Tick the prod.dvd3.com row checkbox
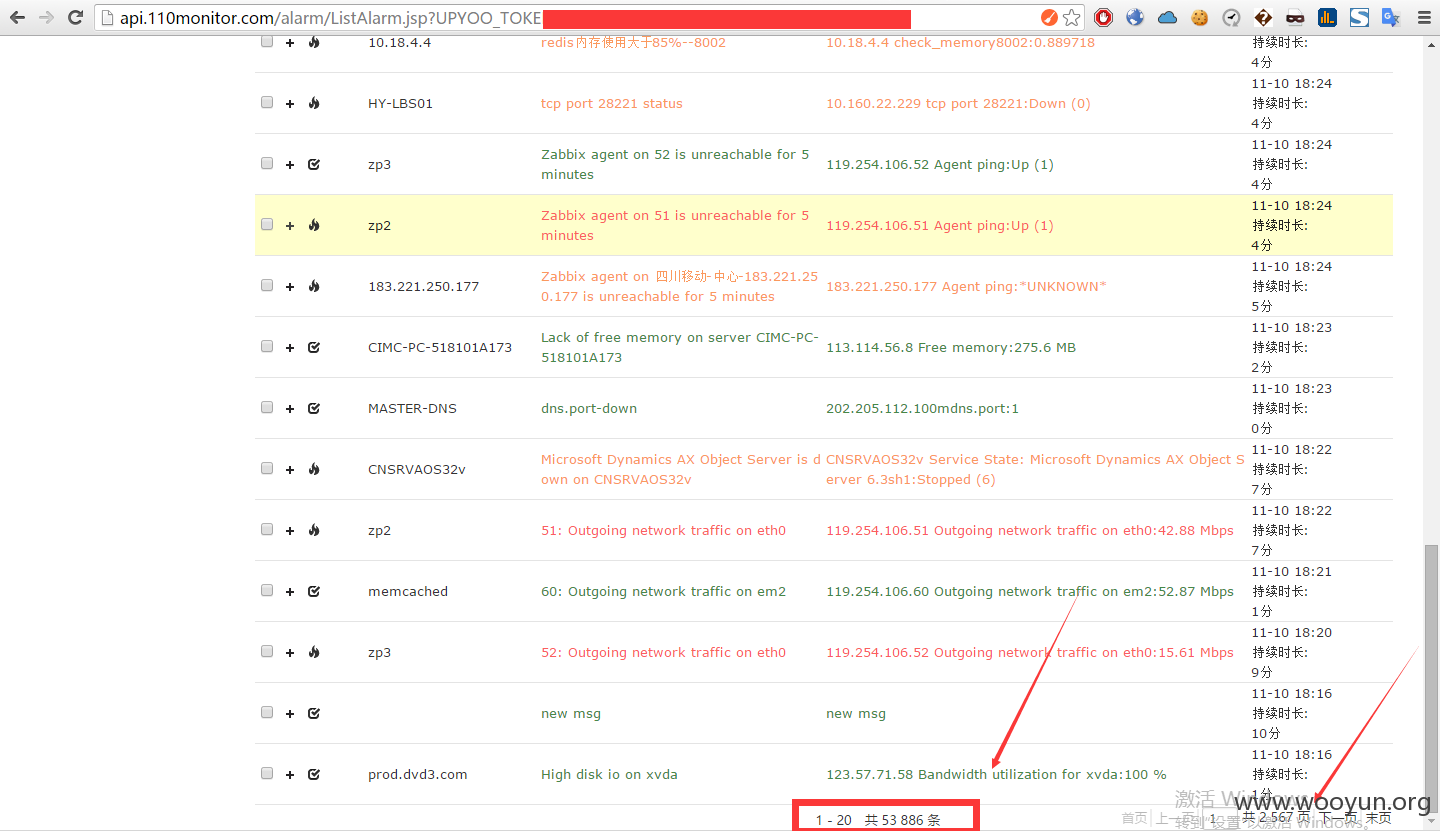This screenshot has width=1440, height=831. pos(267,773)
